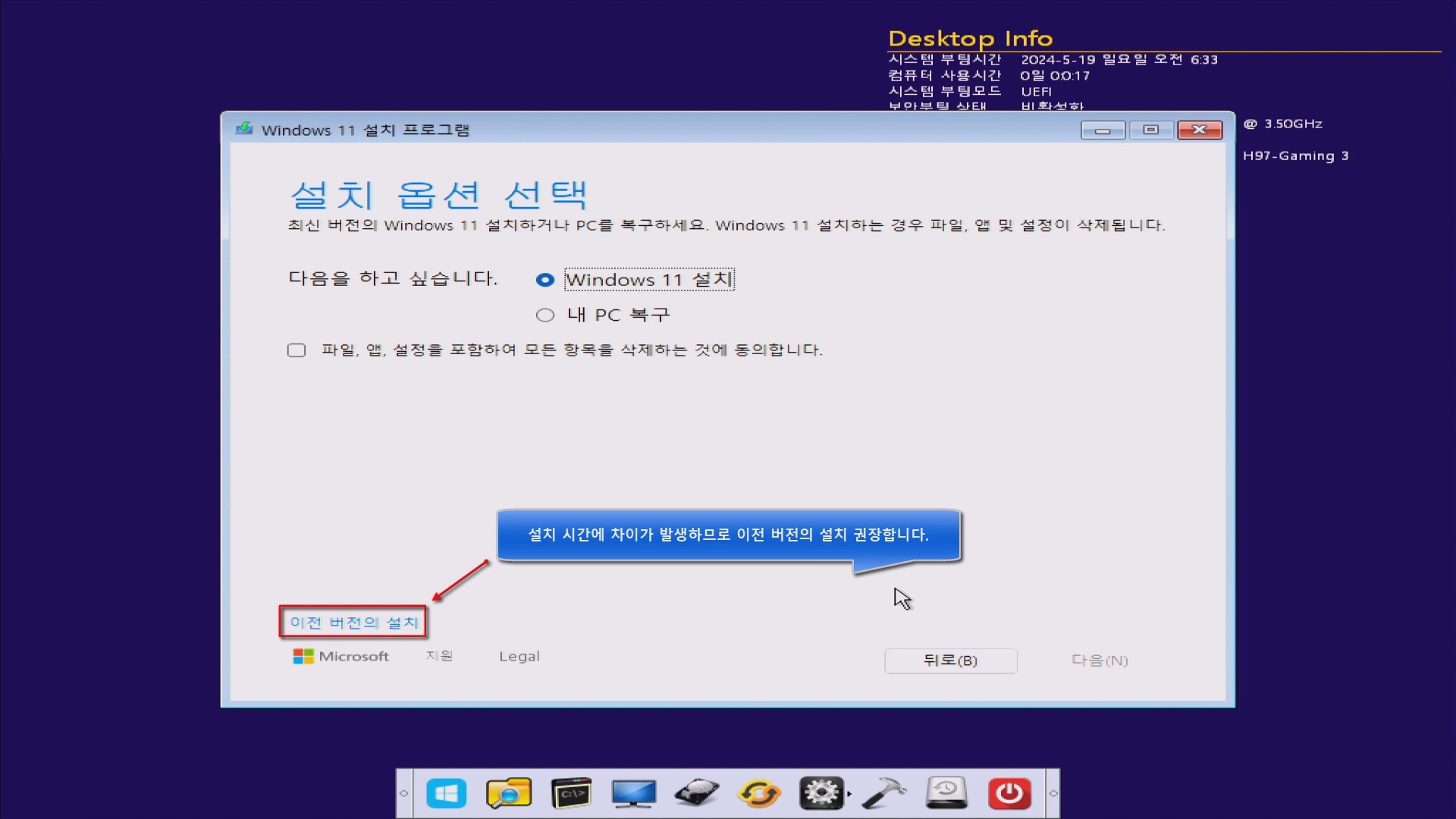This screenshot has width=1456, height=819.
Task: Open the gear settings dock icon
Action: (x=821, y=793)
